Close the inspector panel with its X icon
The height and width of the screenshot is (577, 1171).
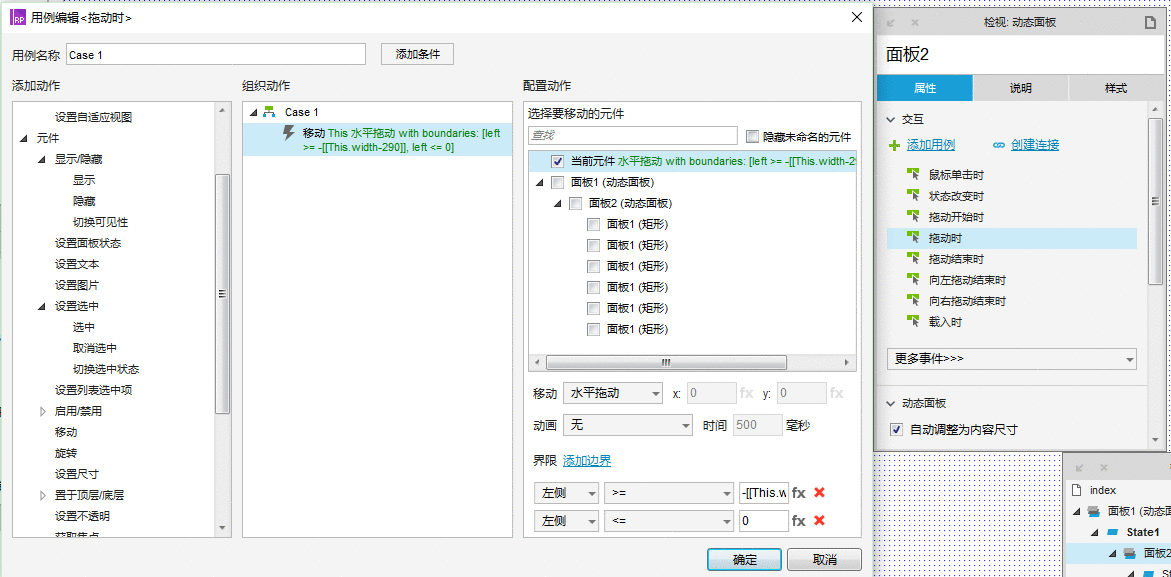tap(915, 23)
